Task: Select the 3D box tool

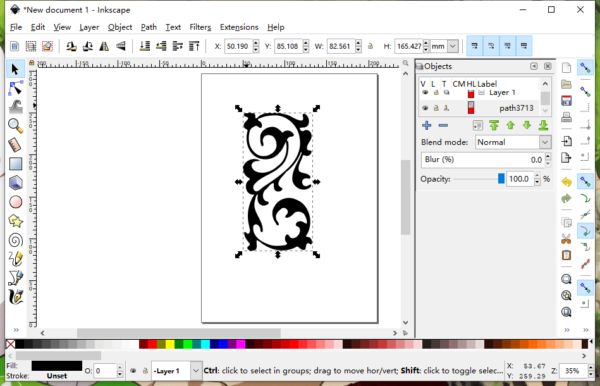Action: [x=15, y=183]
